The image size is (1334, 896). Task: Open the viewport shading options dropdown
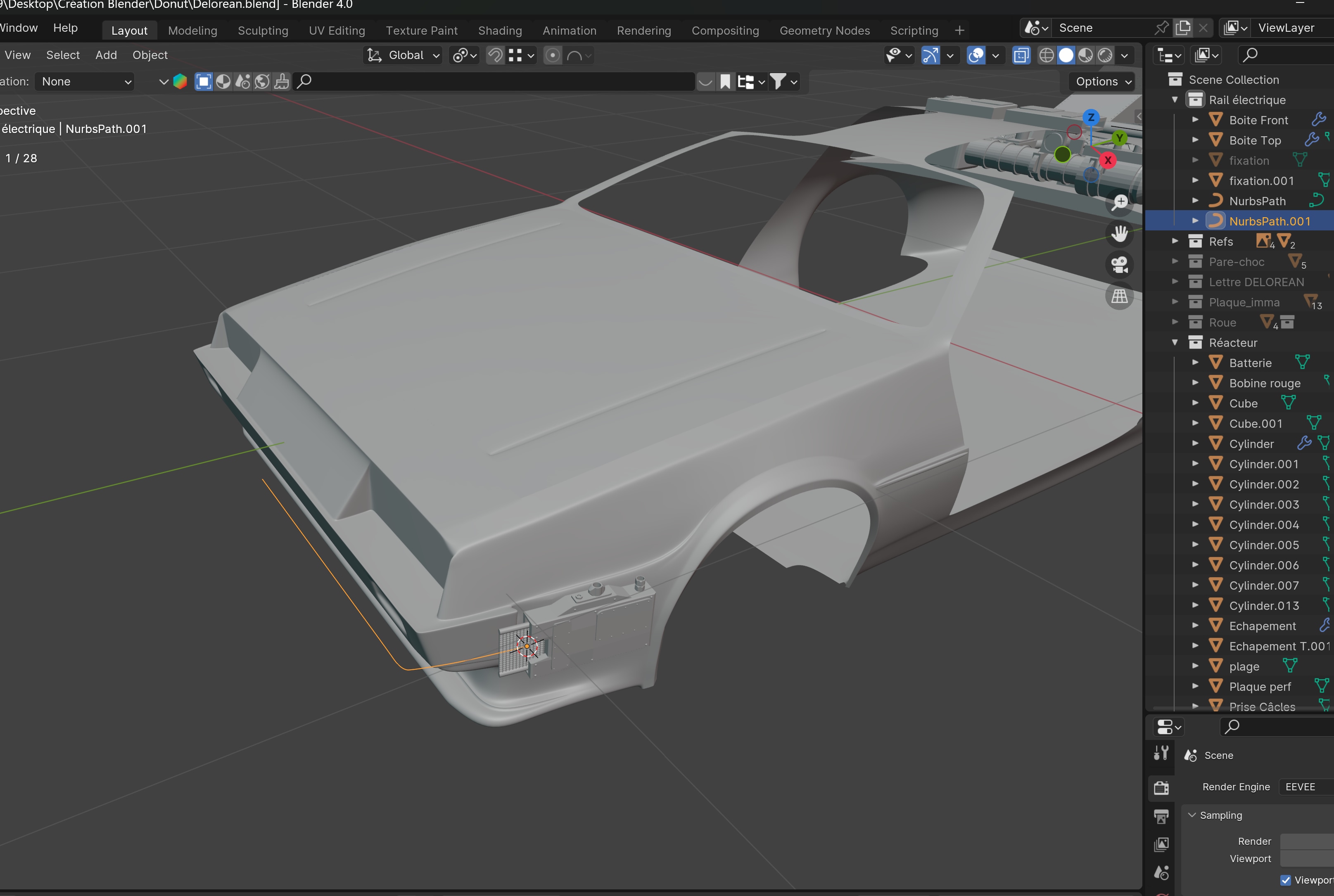(1124, 55)
